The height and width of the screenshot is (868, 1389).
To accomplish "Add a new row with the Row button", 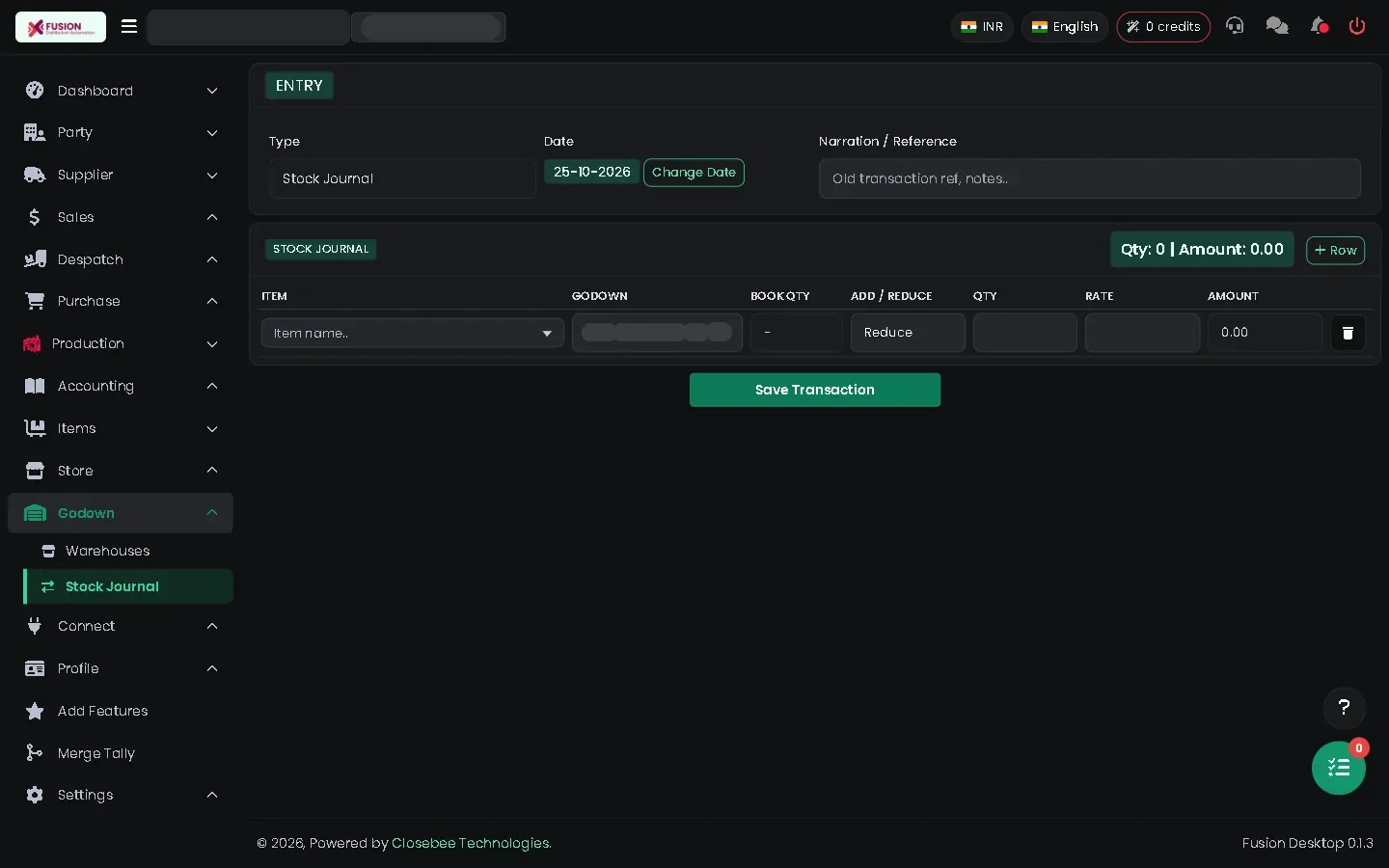I will pyautogui.click(x=1335, y=250).
